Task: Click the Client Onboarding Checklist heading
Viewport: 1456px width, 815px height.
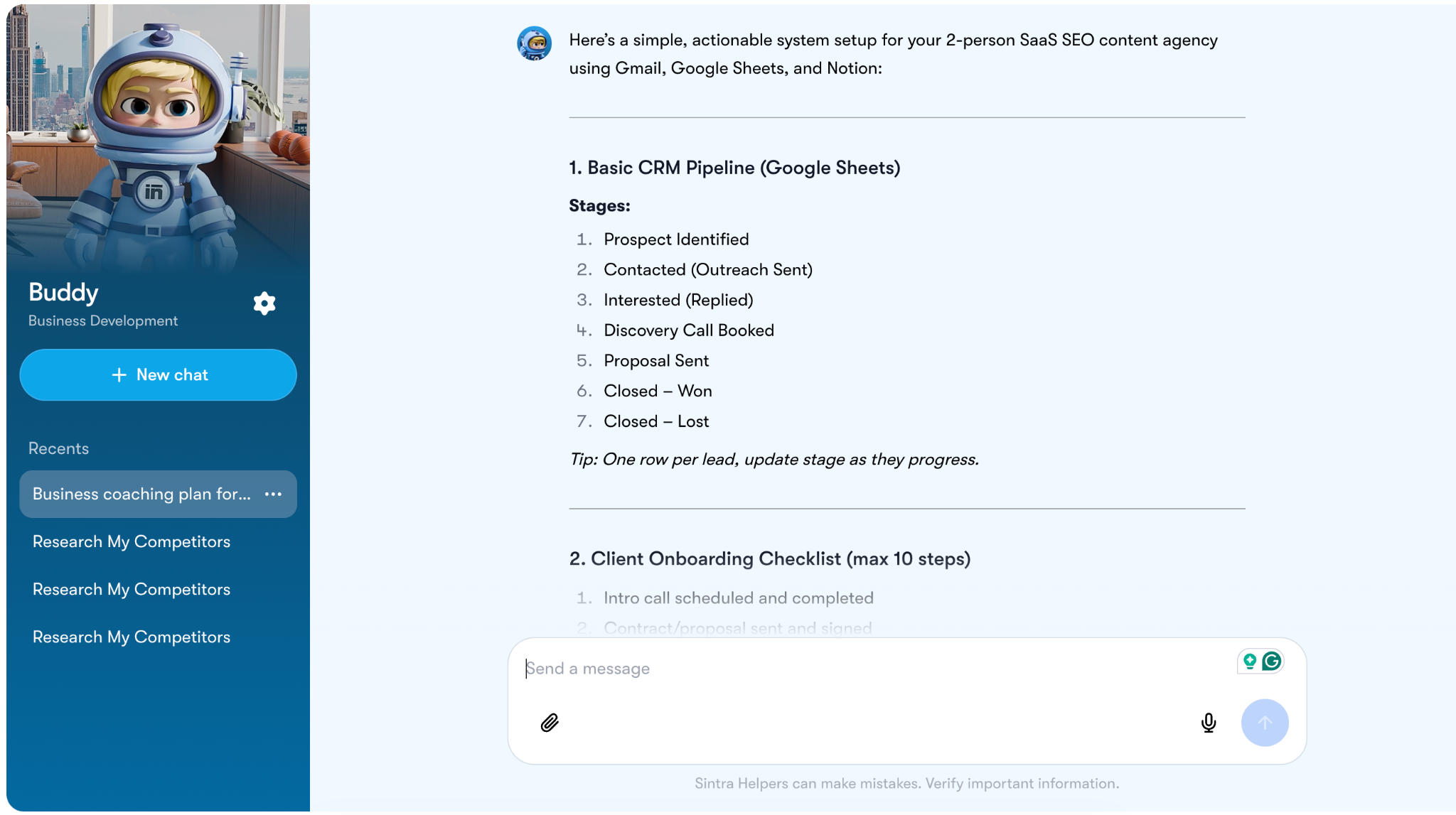Action: [769, 558]
